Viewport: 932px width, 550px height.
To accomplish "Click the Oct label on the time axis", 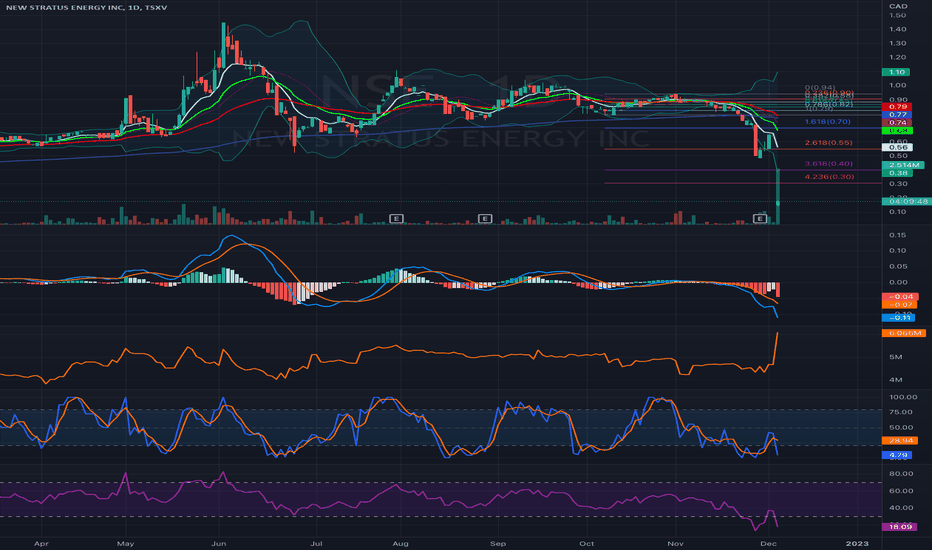I will pos(587,543).
